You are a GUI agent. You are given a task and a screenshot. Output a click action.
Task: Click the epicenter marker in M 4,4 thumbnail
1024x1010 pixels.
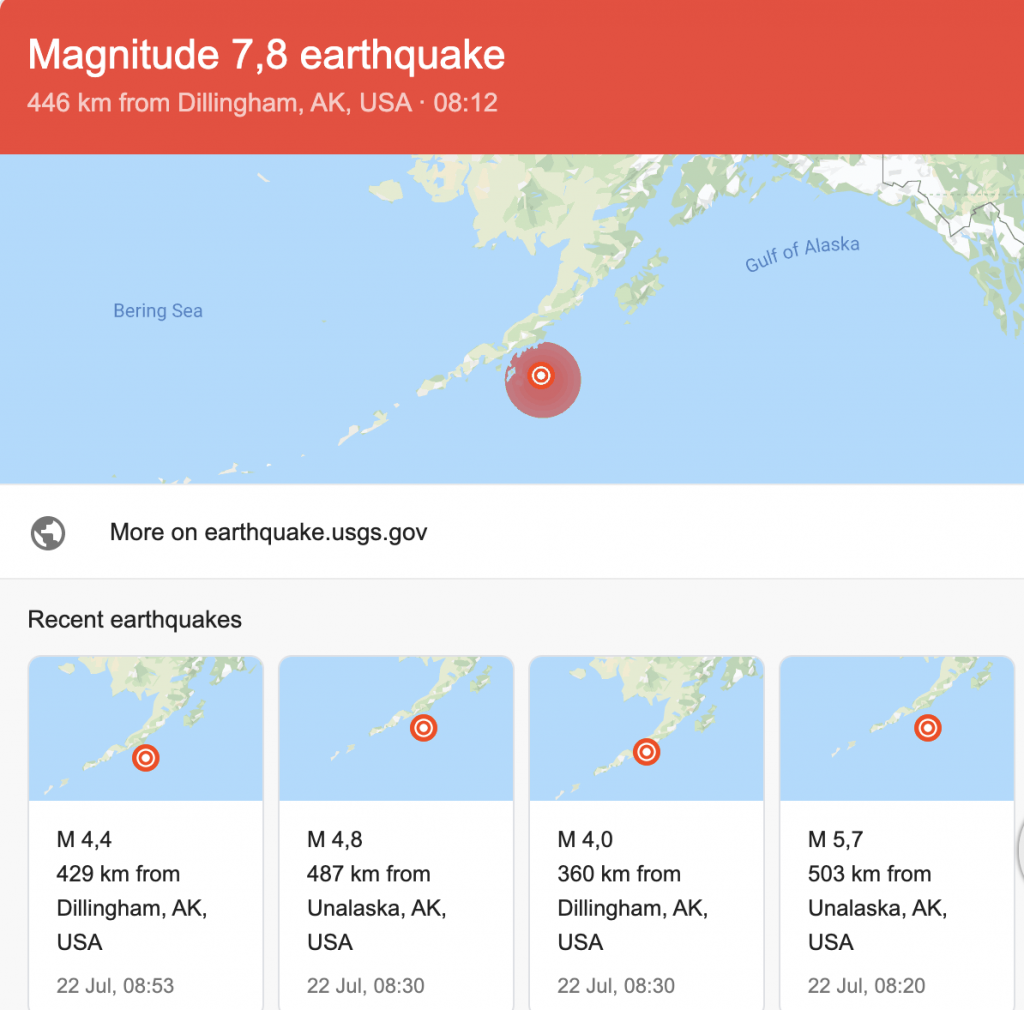click(x=146, y=758)
